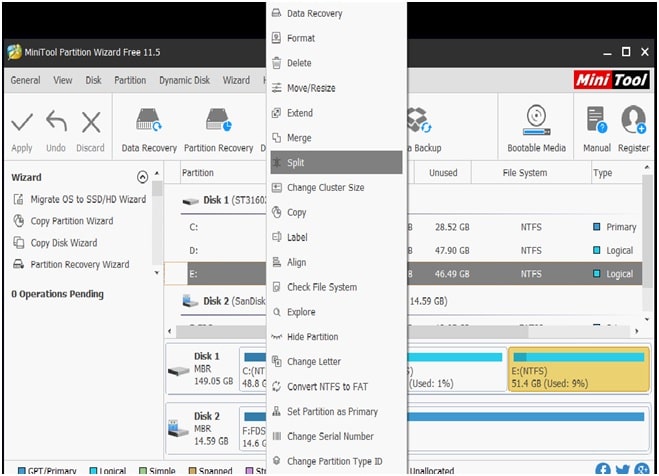Click the Register user icon
659x476 pixels.
pyautogui.click(x=634, y=120)
